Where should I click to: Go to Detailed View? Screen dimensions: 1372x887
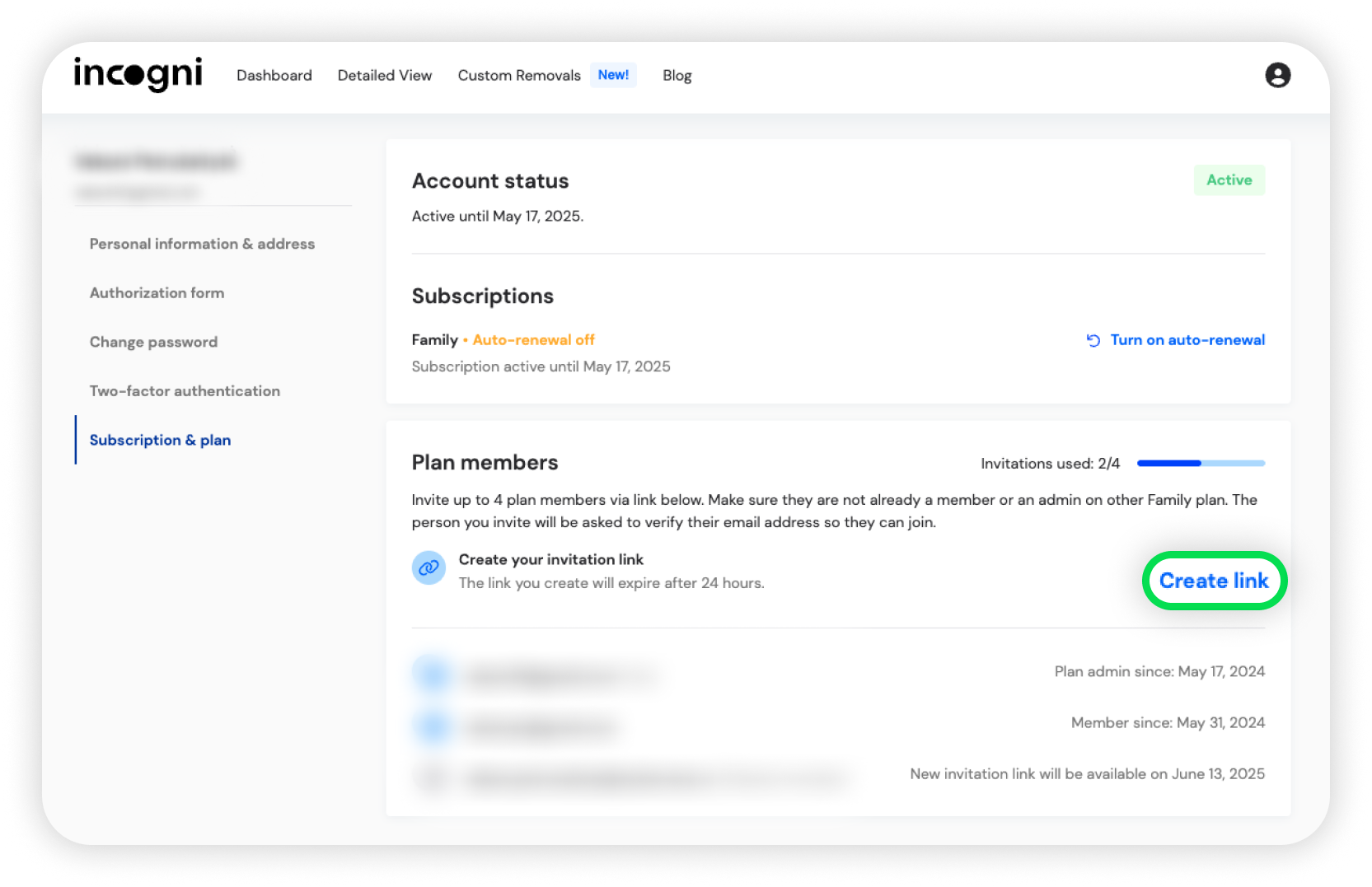pos(384,76)
